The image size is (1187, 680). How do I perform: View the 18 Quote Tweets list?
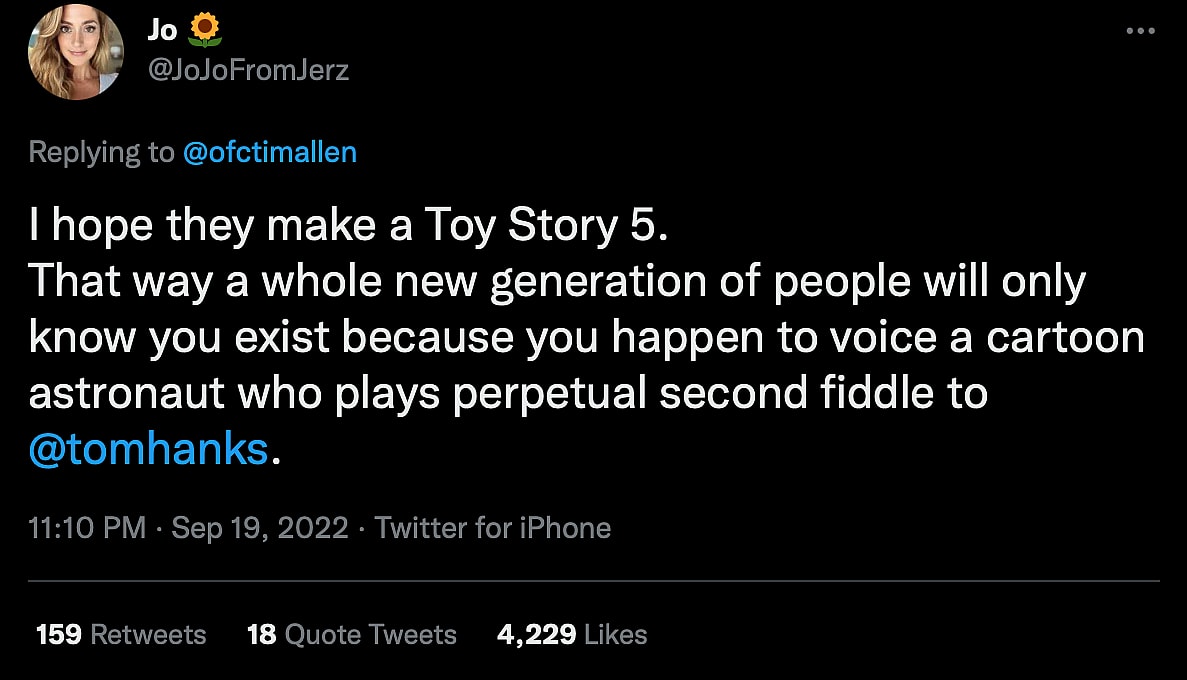pos(352,634)
